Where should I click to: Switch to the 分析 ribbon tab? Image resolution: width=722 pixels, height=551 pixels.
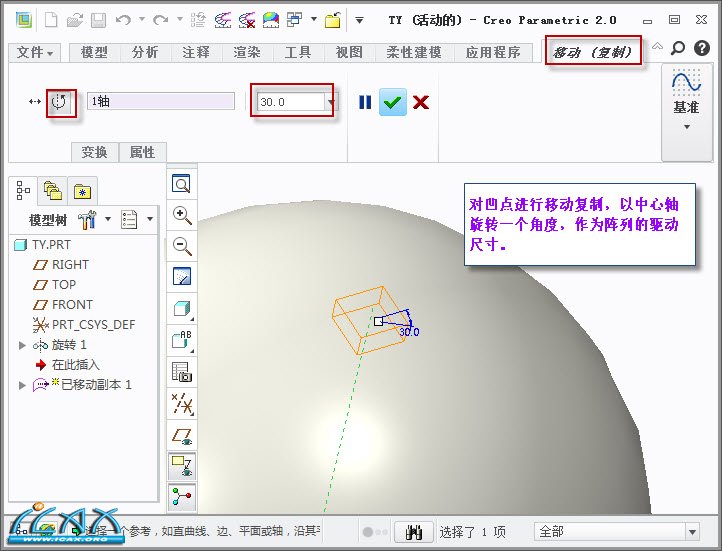click(145, 52)
